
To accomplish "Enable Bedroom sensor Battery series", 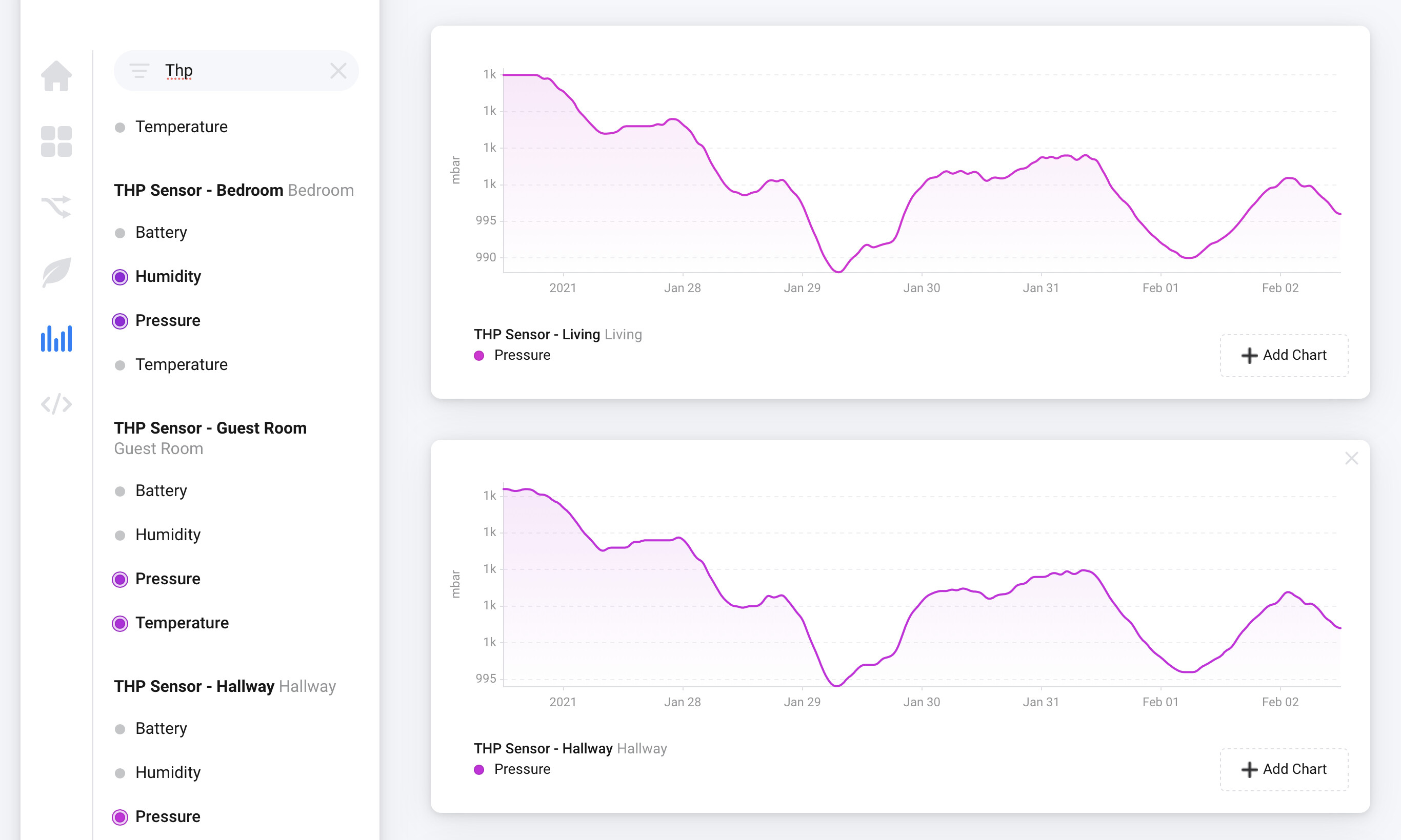I will [x=120, y=233].
